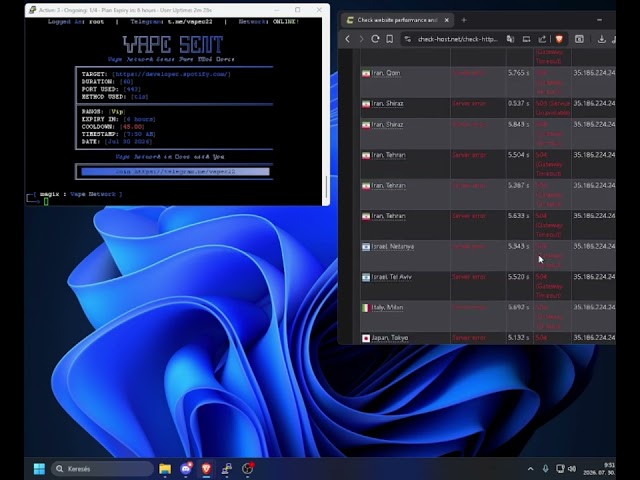The height and width of the screenshot is (480, 640).
Task: Open the volume tray icon
Action: [572, 469]
